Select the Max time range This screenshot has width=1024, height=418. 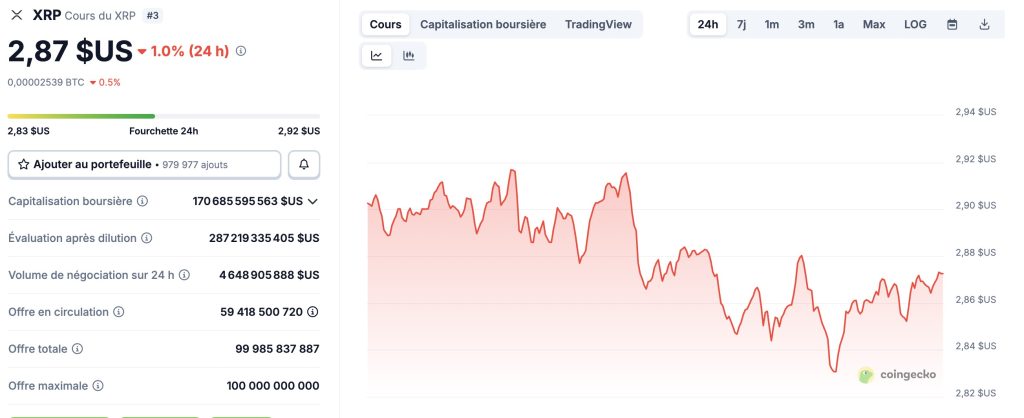click(874, 24)
